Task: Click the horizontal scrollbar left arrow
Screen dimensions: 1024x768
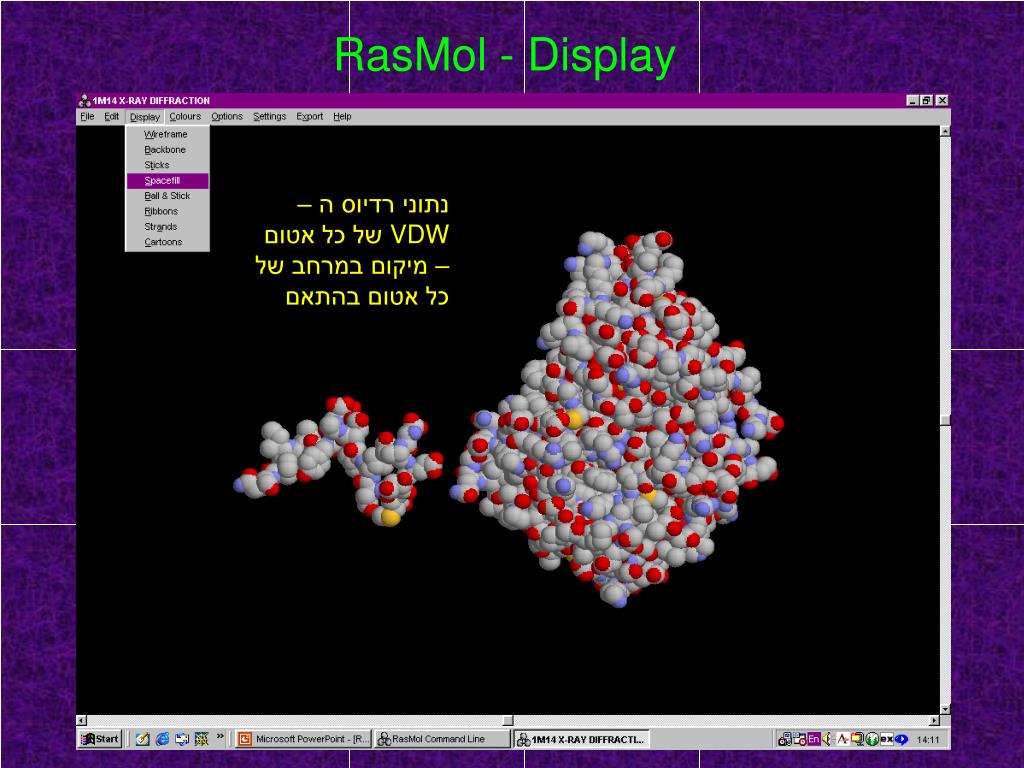Action: click(82, 720)
